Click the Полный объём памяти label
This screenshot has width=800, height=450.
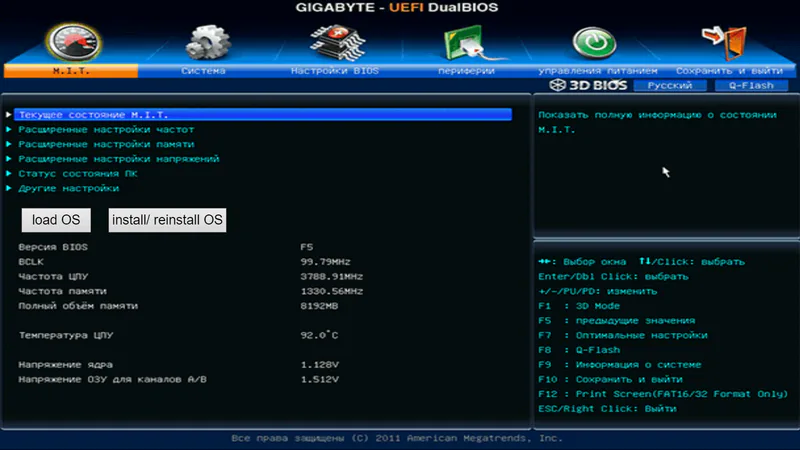(78, 306)
